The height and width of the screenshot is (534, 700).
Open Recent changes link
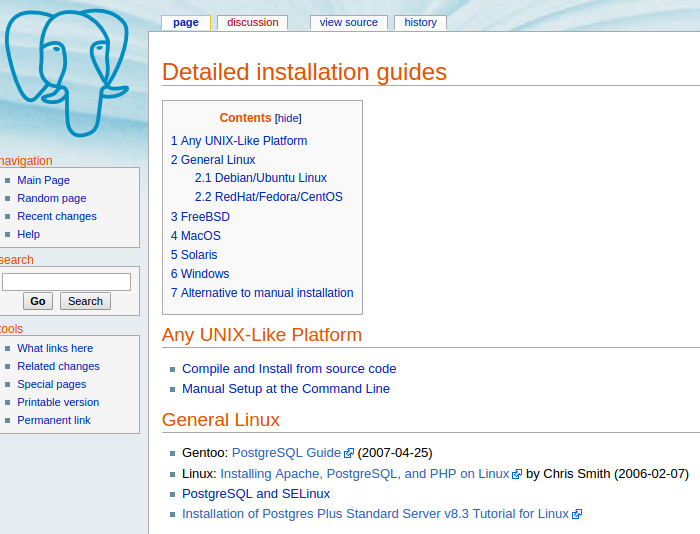click(57, 216)
